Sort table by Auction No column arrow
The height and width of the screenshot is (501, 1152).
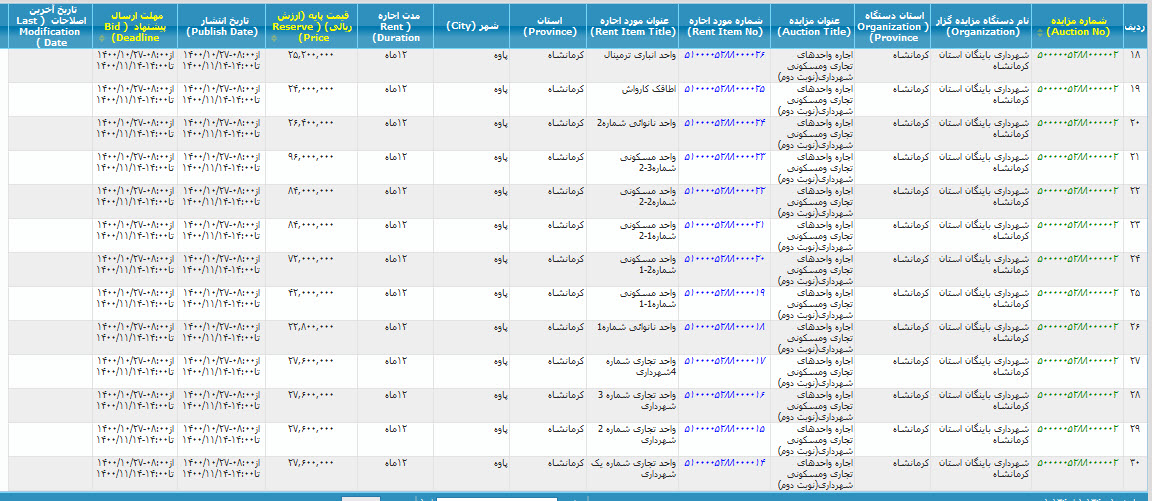point(1040,33)
